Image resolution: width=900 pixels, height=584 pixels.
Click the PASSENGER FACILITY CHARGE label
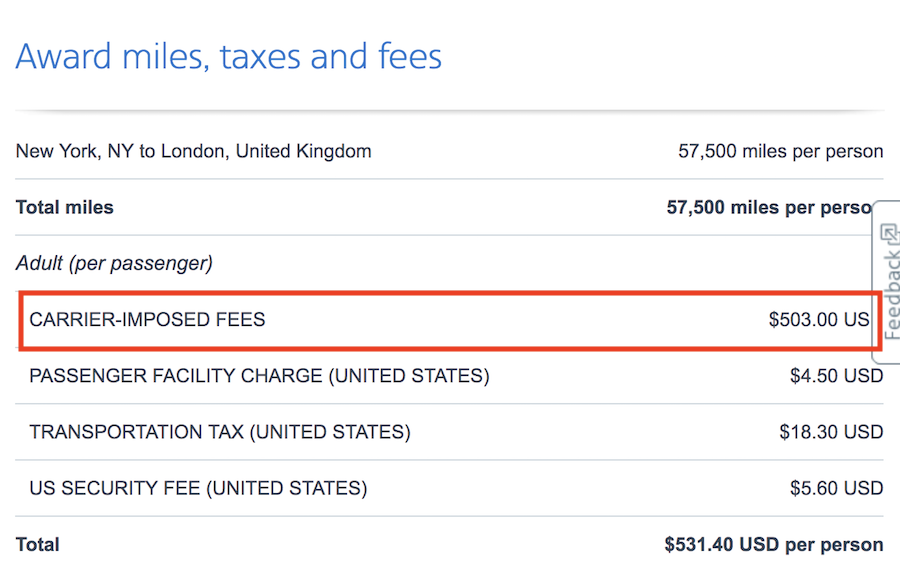click(x=259, y=376)
